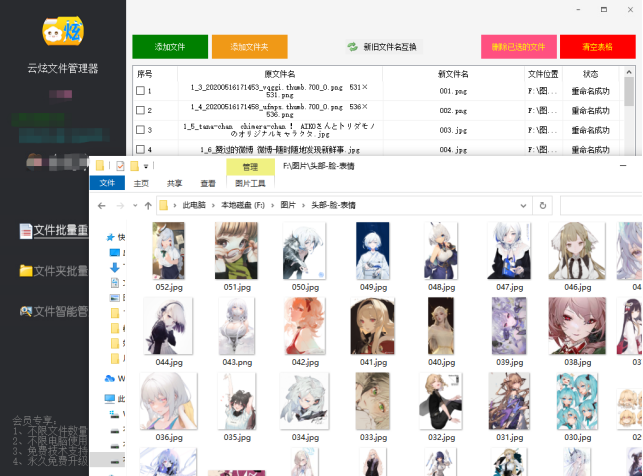643x476 pixels.
Task: Expand address bar history dropdown
Action: (523, 205)
